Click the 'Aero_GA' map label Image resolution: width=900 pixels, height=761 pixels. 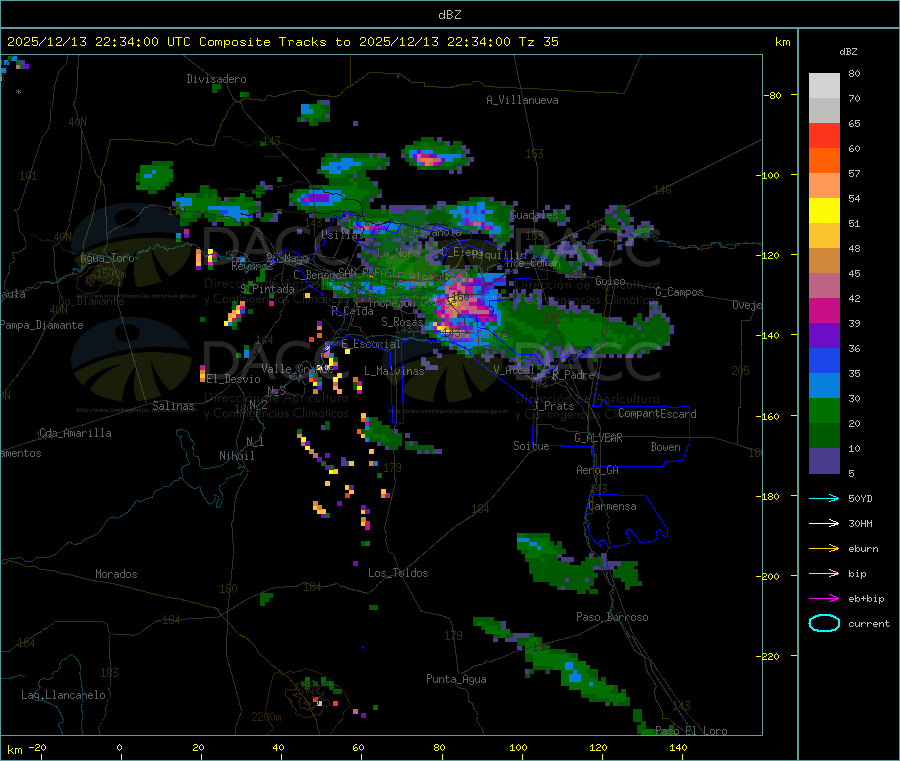598,471
